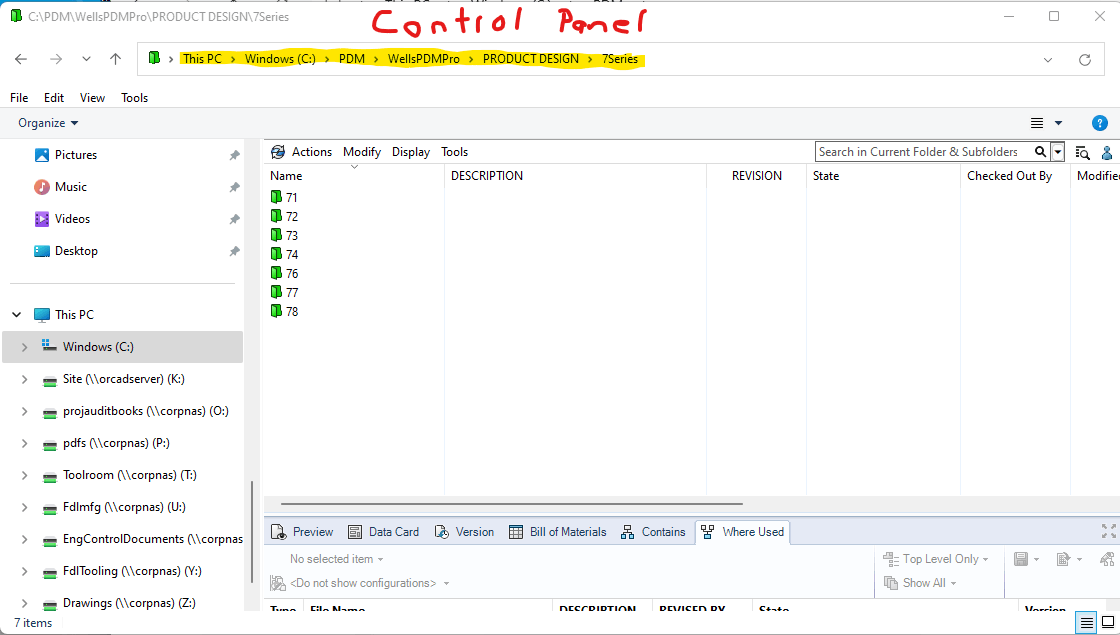Screen dimensions: 1120x635
Task: Toggle Top Level Only display mode
Action: [934, 558]
